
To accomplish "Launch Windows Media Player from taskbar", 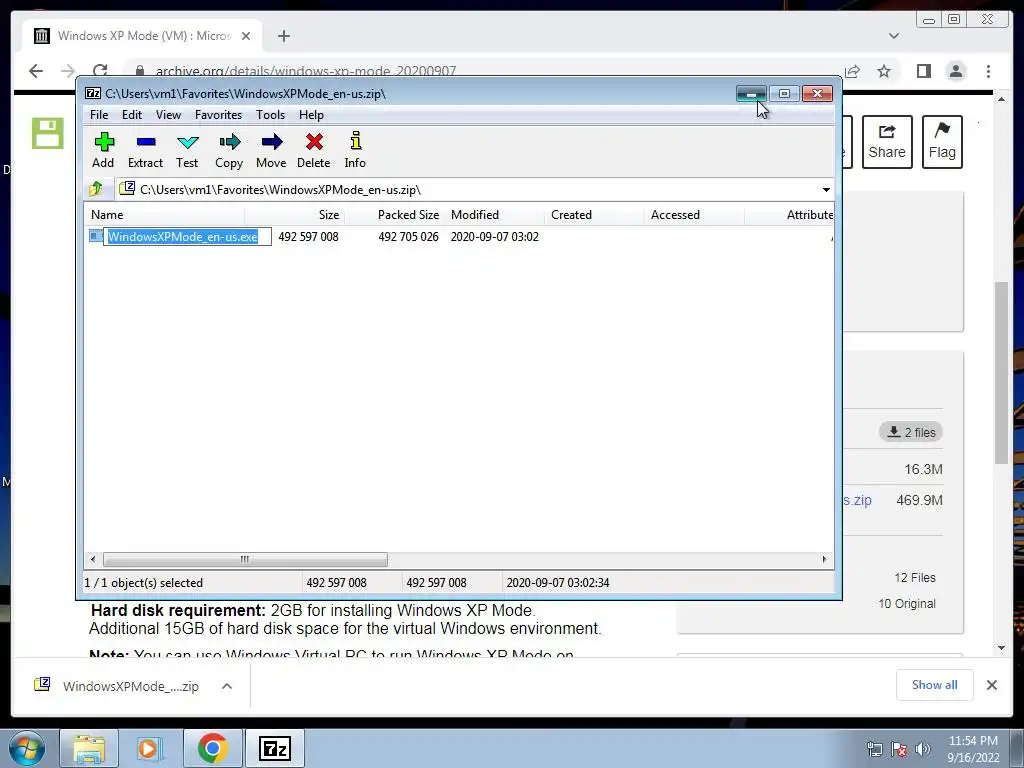I will 149,748.
